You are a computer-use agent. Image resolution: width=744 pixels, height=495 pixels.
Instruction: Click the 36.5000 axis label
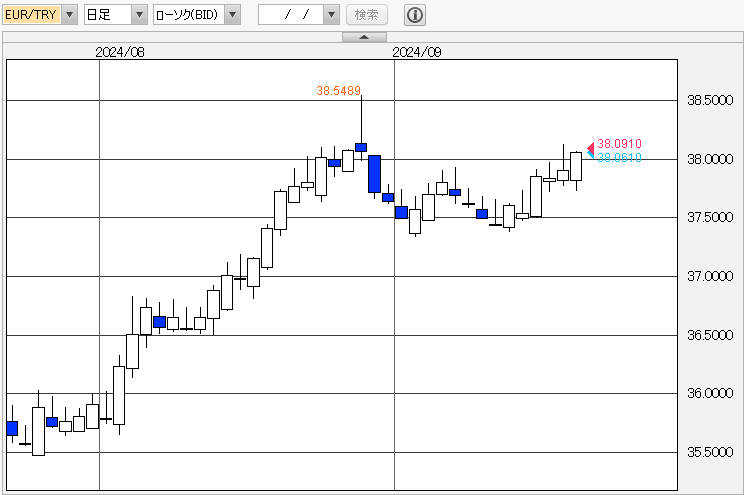click(x=710, y=335)
